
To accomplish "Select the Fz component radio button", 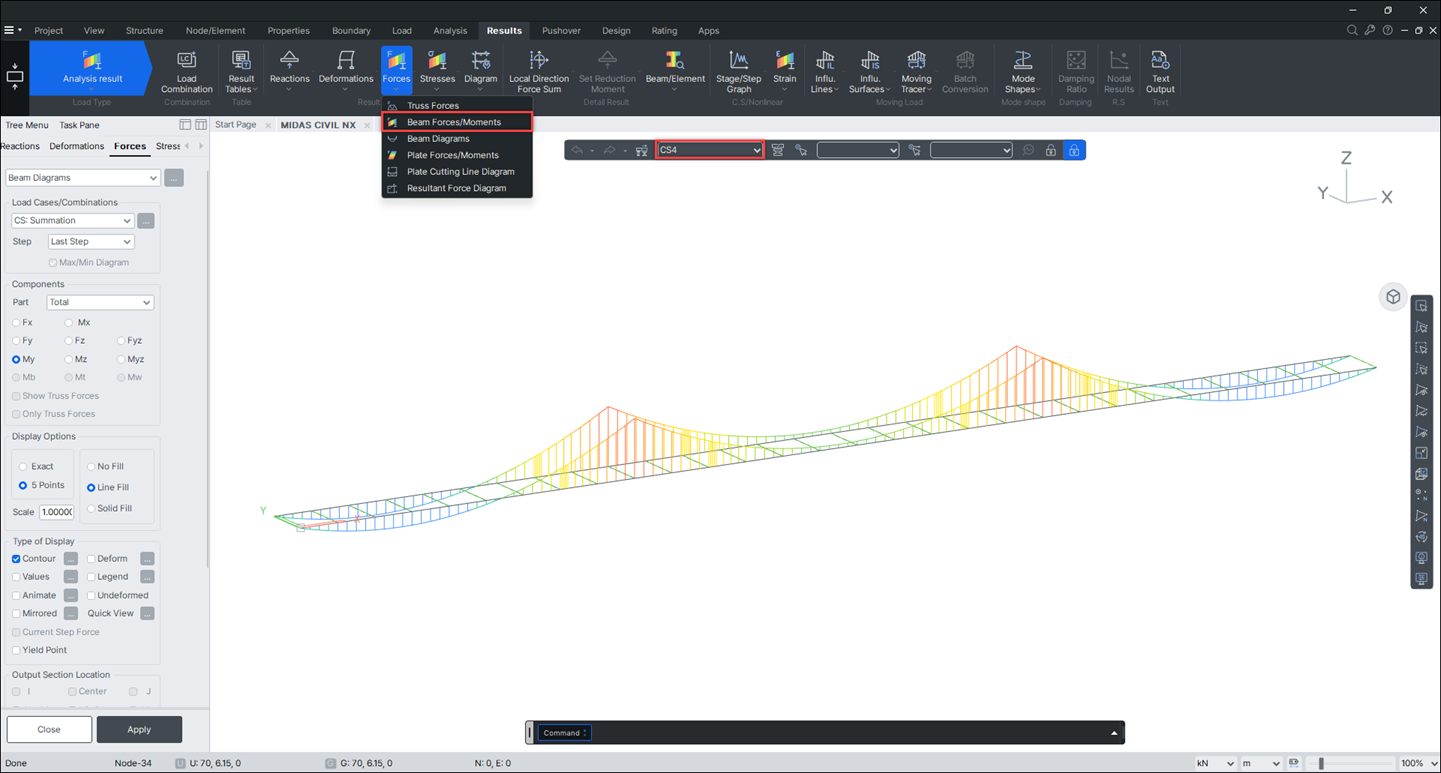I will [68, 341].
